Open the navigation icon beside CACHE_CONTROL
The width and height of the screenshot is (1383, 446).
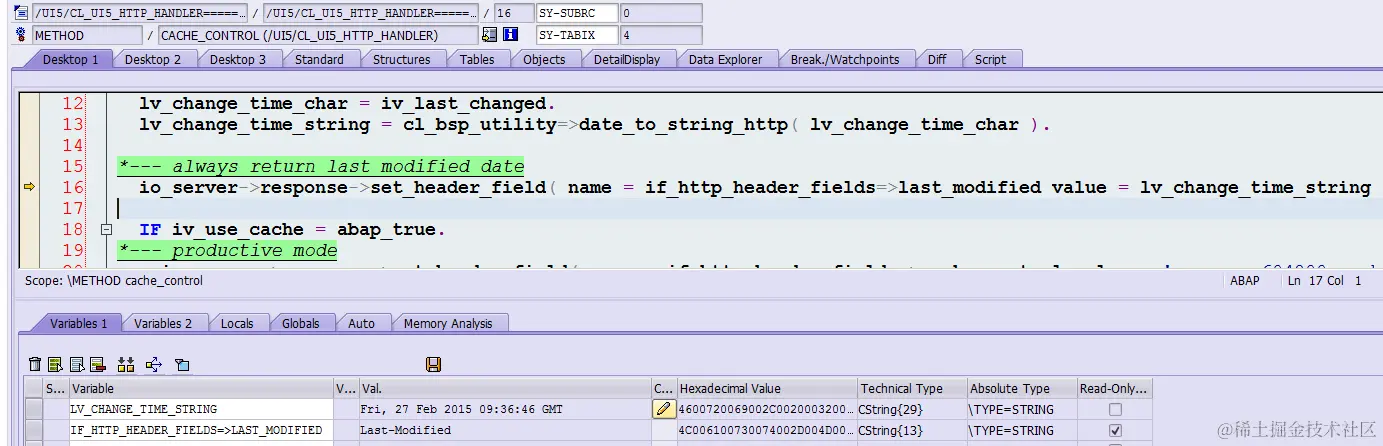(x=489, y=35)
